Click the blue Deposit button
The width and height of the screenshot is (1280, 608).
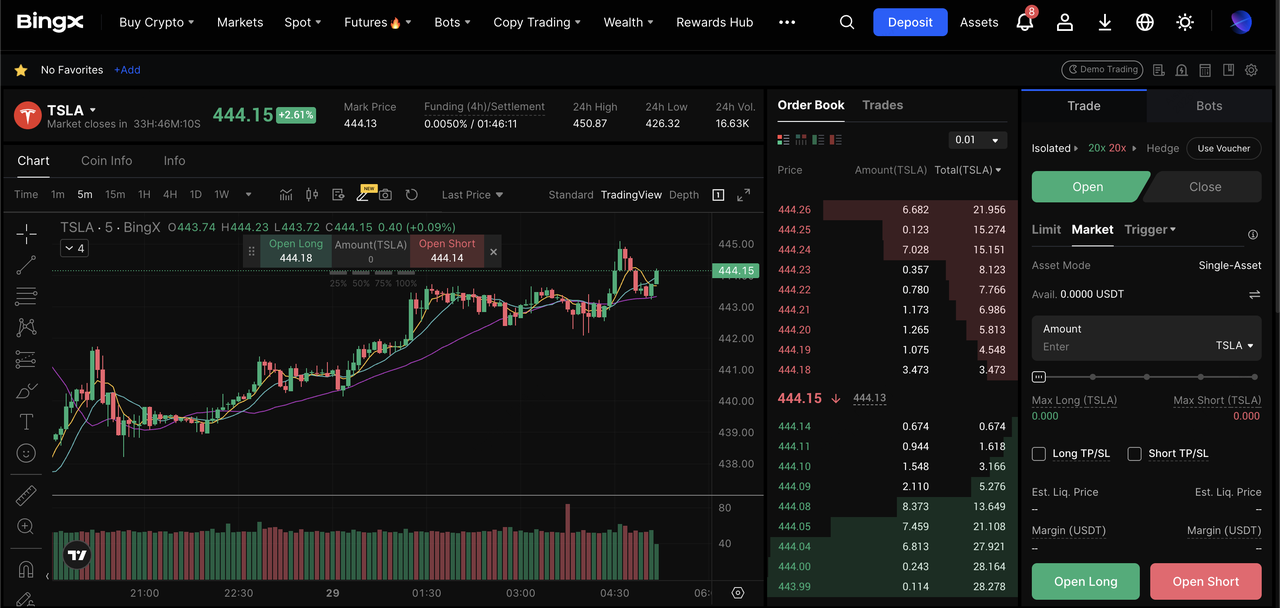pyautogui.click(x=909, y=22)
